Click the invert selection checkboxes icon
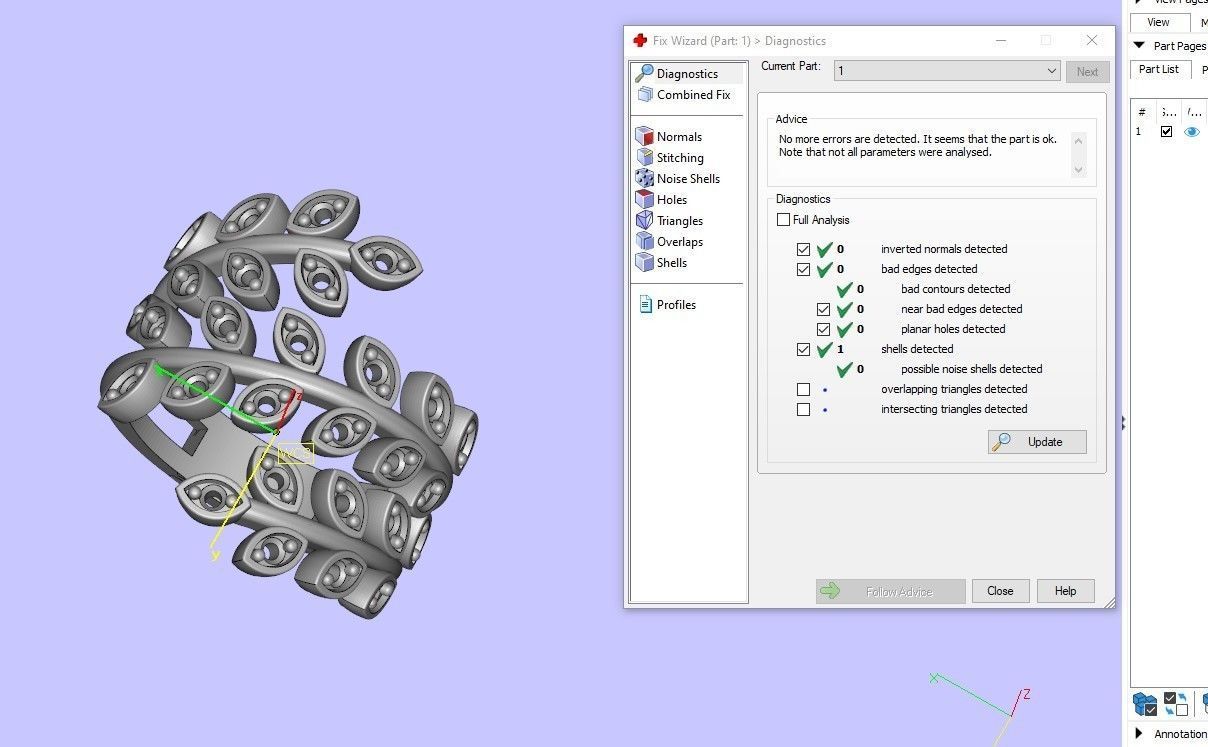This screenshot has width=1208, height=747. point(1176,704)
